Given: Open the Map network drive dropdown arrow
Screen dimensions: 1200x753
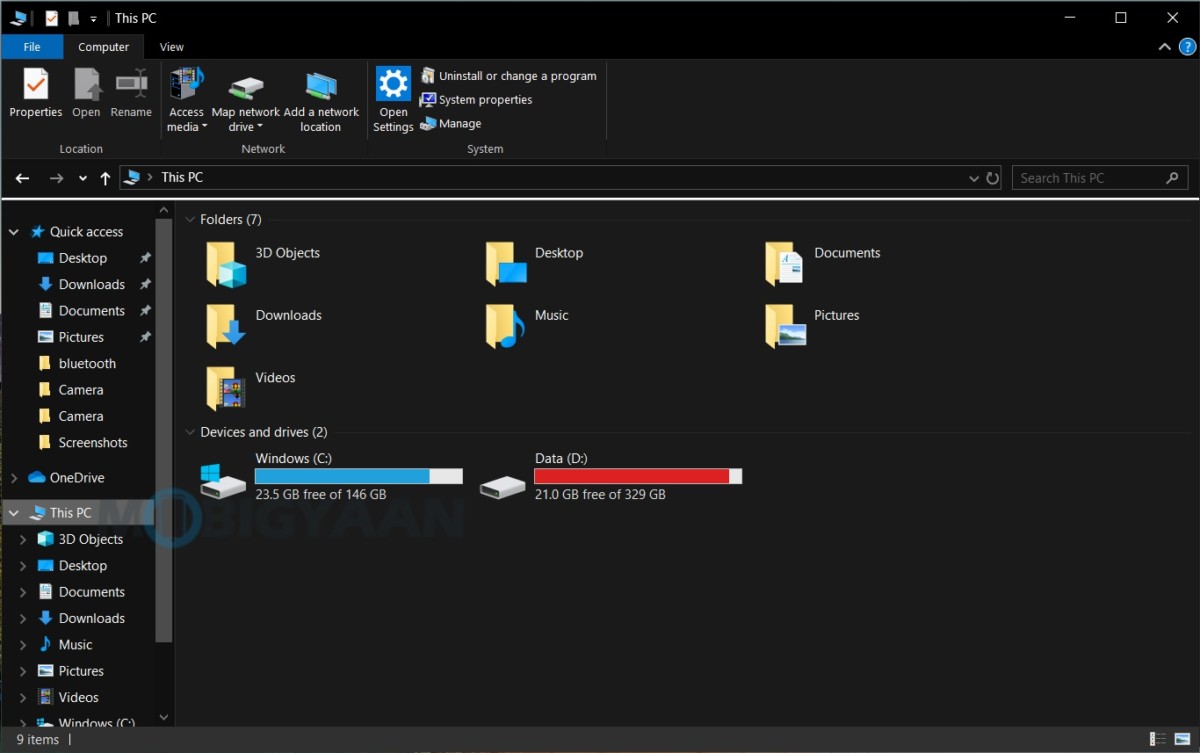Looking at the screenshot, I should click(258, 127).
